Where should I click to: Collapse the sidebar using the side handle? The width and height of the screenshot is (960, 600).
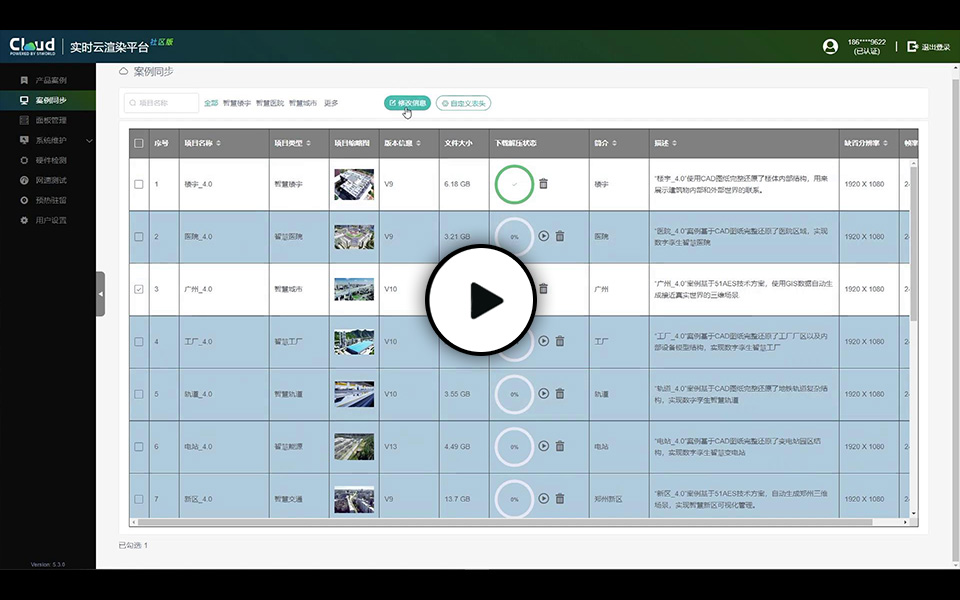(100, 294)
